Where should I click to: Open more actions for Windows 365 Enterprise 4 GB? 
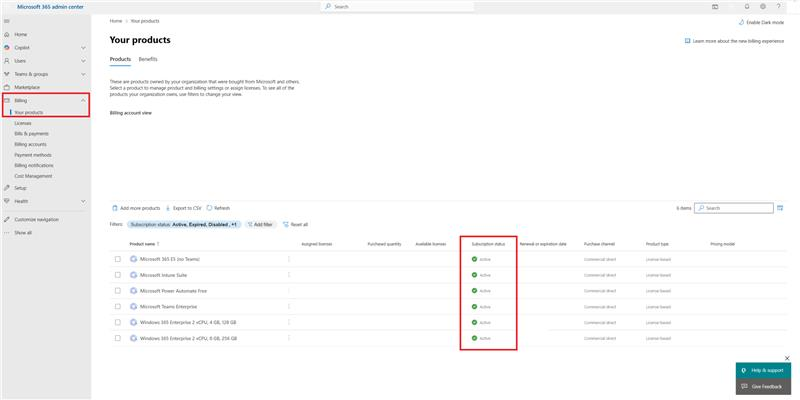point(289,322)
